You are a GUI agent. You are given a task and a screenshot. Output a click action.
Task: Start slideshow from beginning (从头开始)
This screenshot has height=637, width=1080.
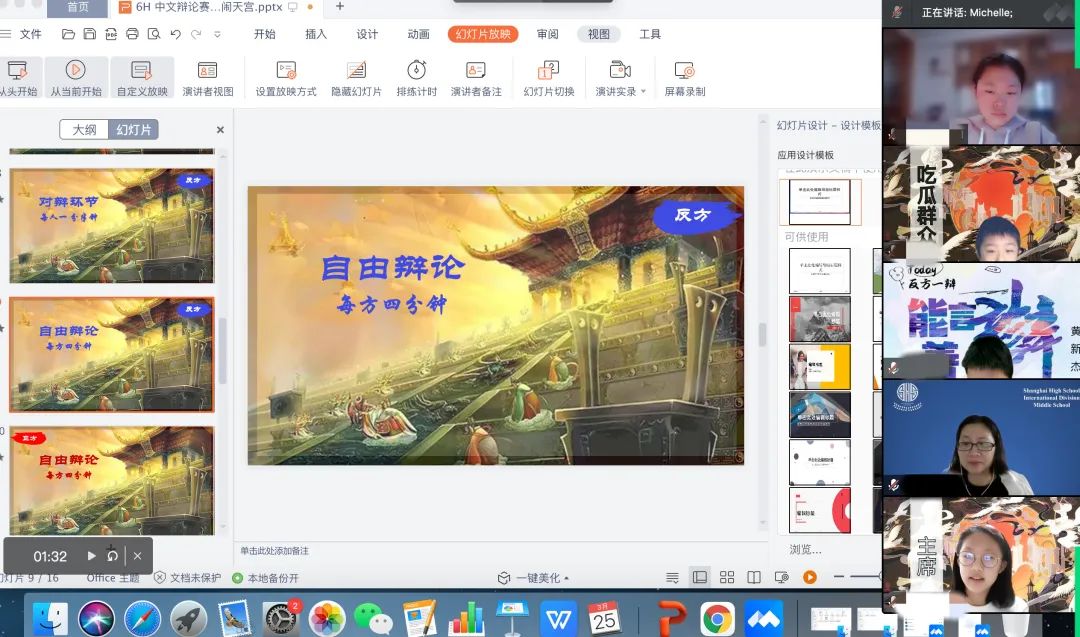point(18,77)
